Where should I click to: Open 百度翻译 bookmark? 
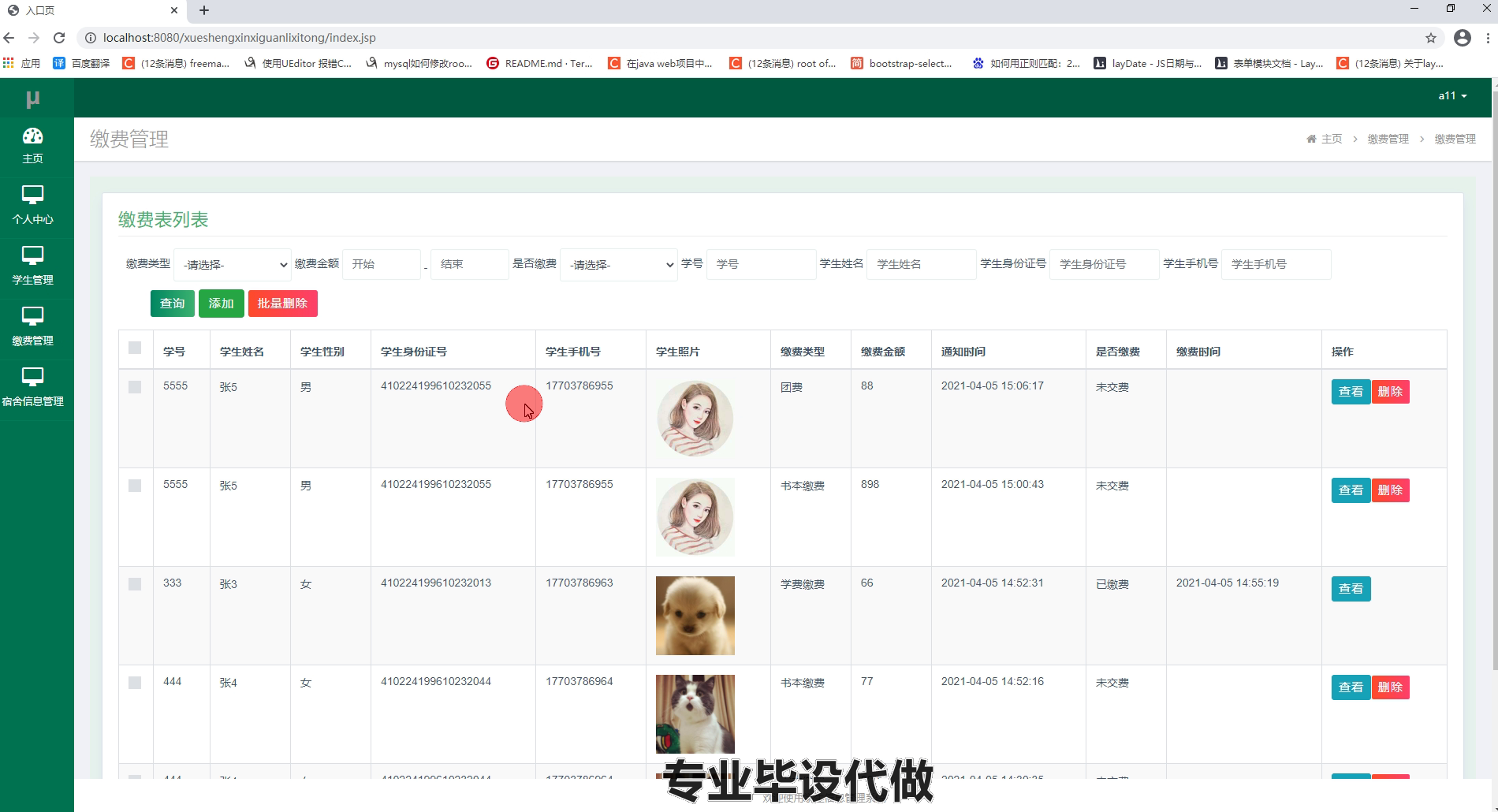point(81,63)
